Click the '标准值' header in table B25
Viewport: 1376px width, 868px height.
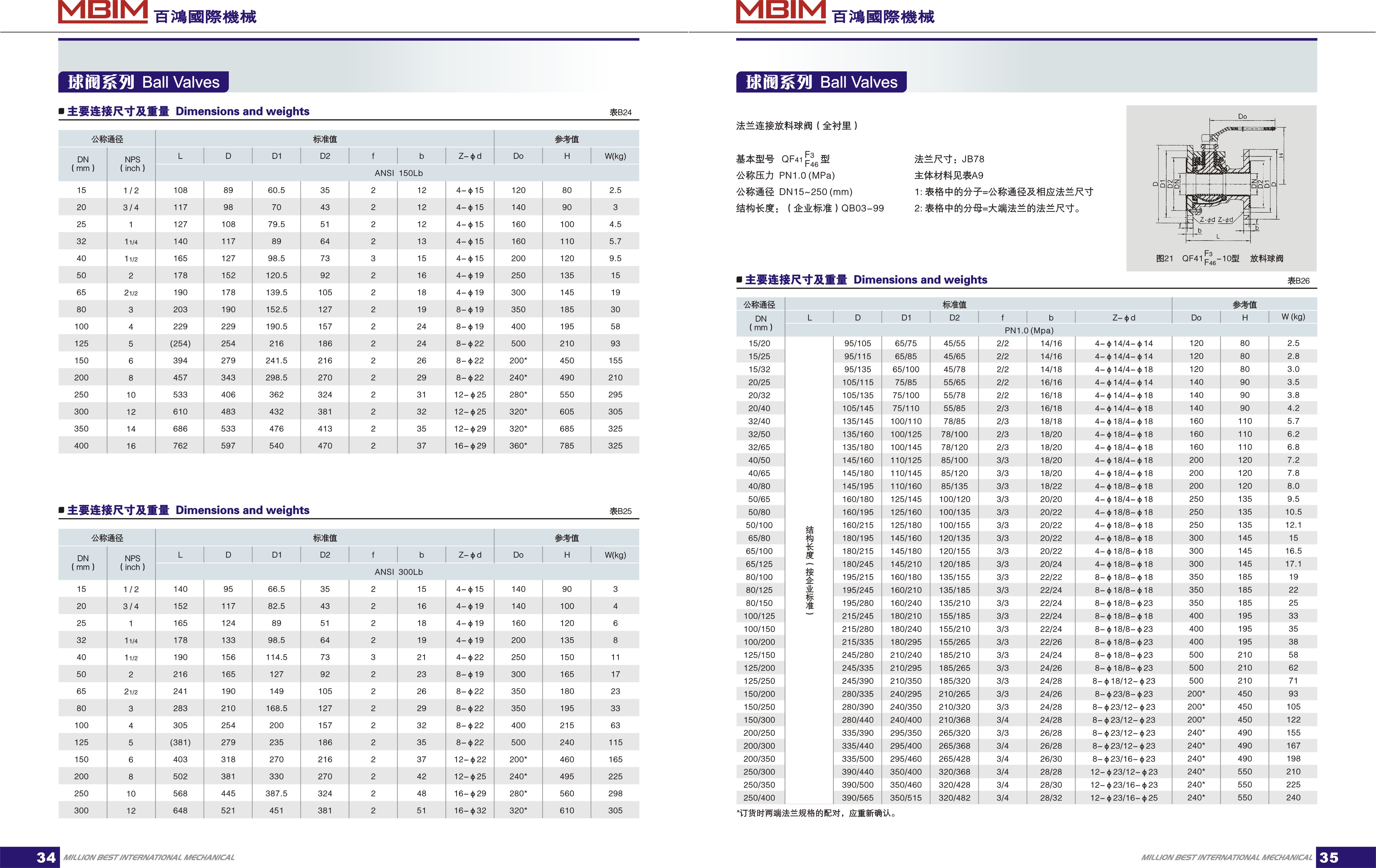325,538
